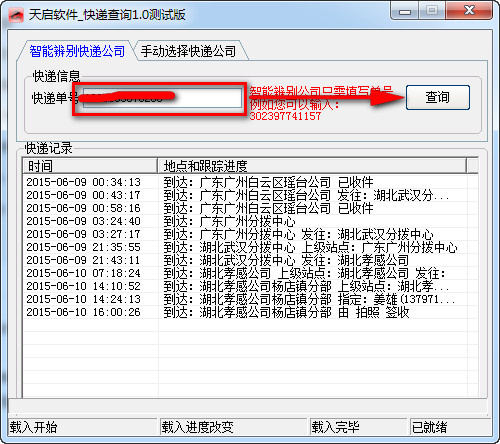The width and height of the screenshot is (500, 444).
Task: Select the 2015-06-10 07:18:24 湖北孝感公司 row
Action: [x=250, y=273]
